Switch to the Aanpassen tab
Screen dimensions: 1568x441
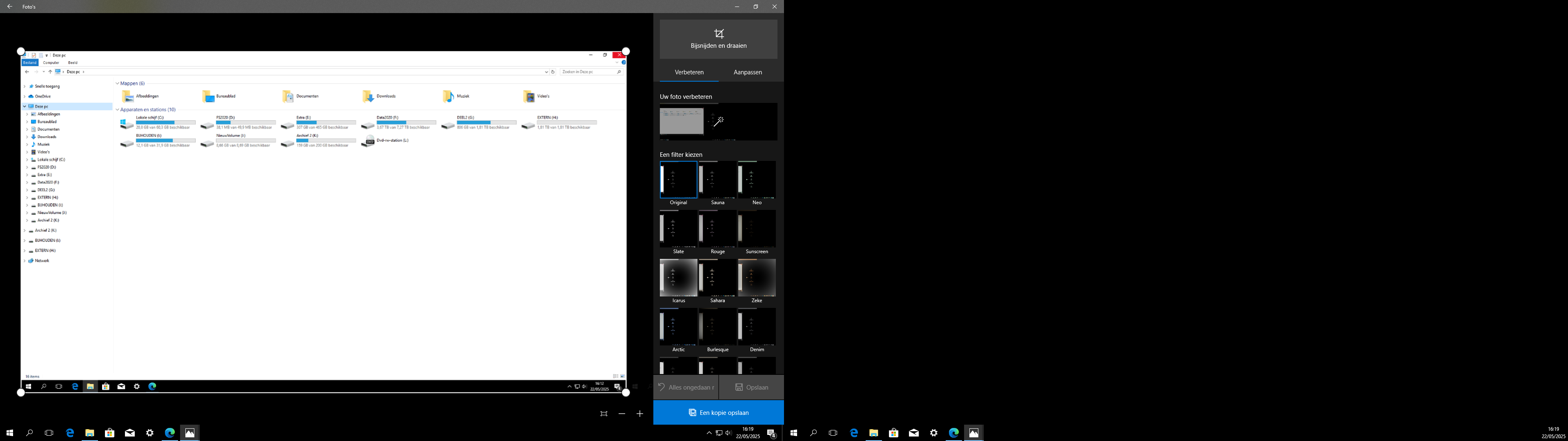tap(748, 72)
